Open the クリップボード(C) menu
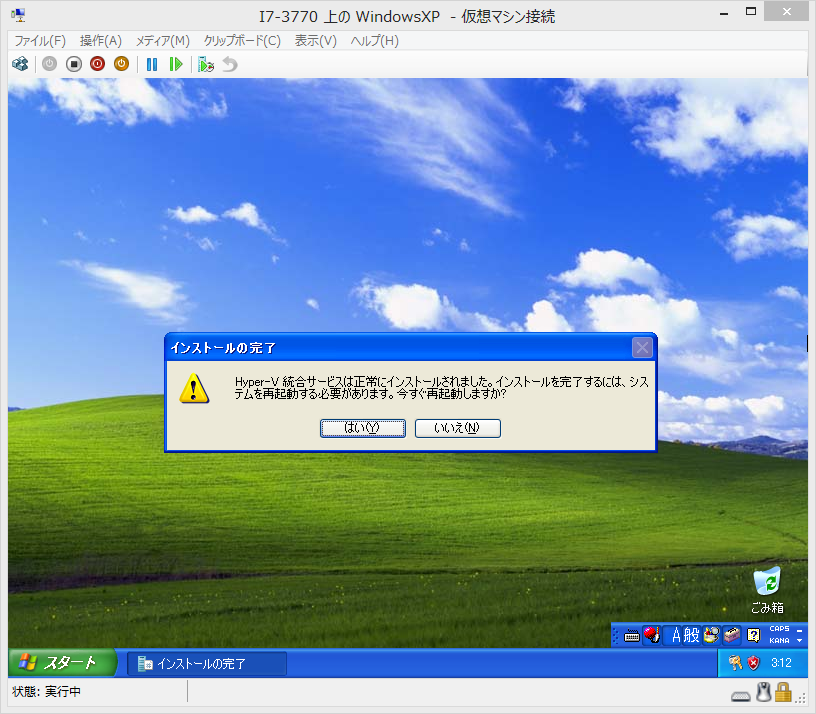Image resolution: width=816 pixels, height=714 pixels. [243, 41]
